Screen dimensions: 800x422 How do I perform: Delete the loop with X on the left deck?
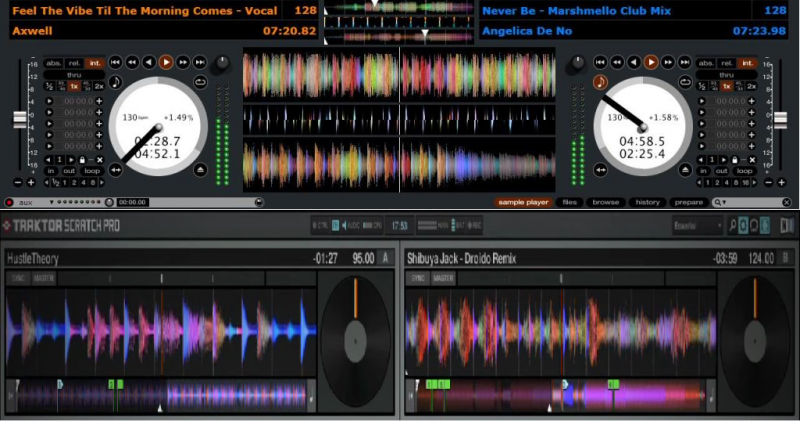99,160
